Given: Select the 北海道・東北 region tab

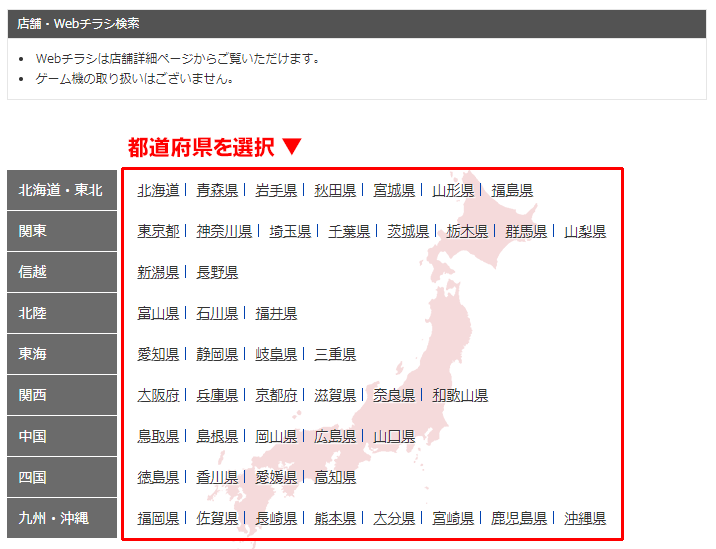Looking at the screenshot, I should click(x=62, y=190).
